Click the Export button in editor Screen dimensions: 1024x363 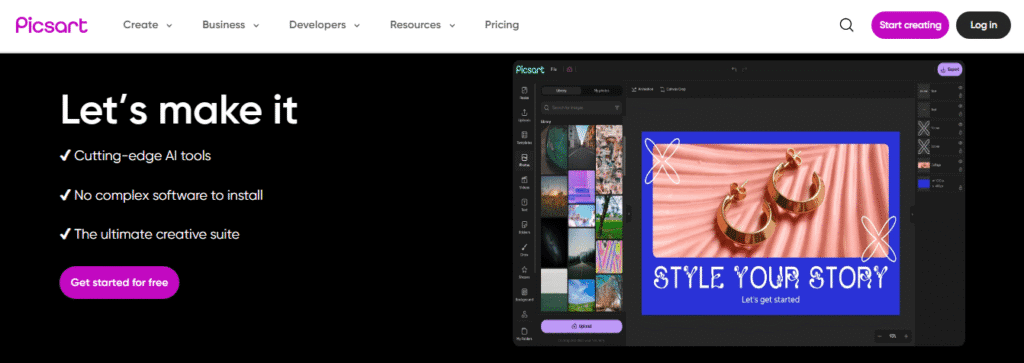950,69
